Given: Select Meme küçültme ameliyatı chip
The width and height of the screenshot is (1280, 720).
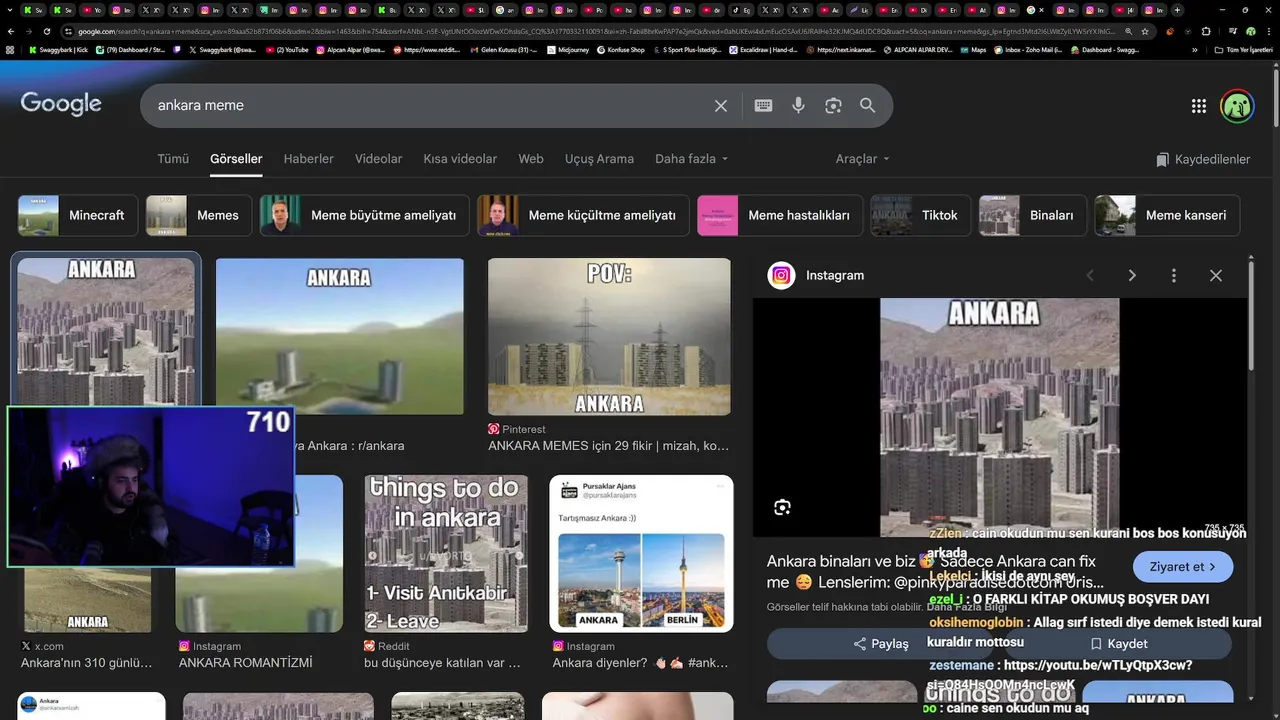Looking at the screenshot, I should [583, 215].
